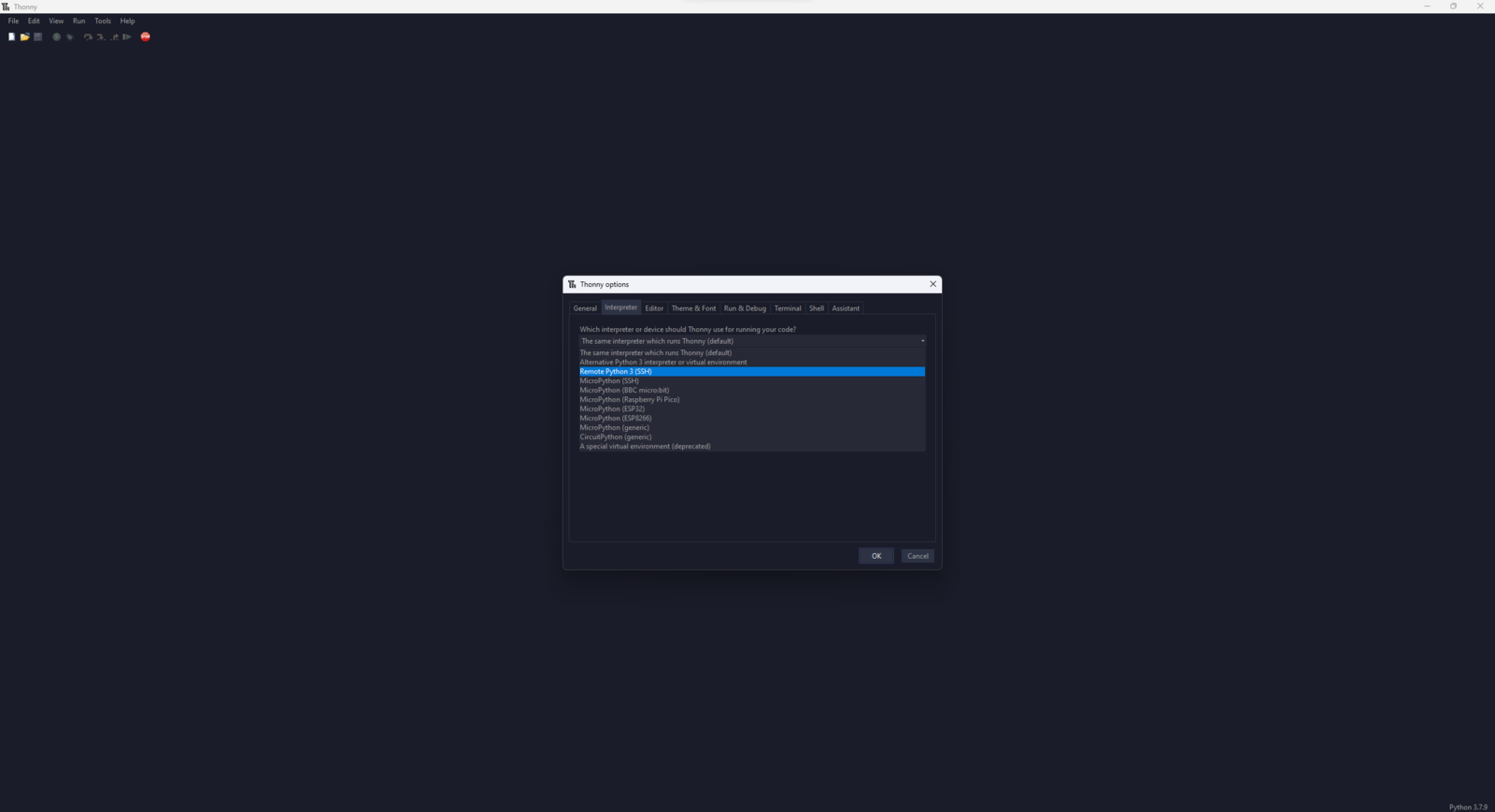Click the Step into icon

click(101, 37)
